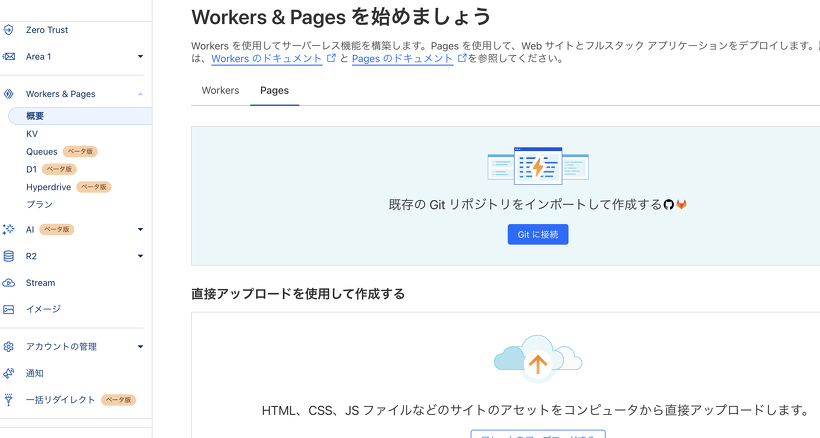This screenshot has height=438, width=820.
Task: Switch to the Workers tab
Action: 220,90
